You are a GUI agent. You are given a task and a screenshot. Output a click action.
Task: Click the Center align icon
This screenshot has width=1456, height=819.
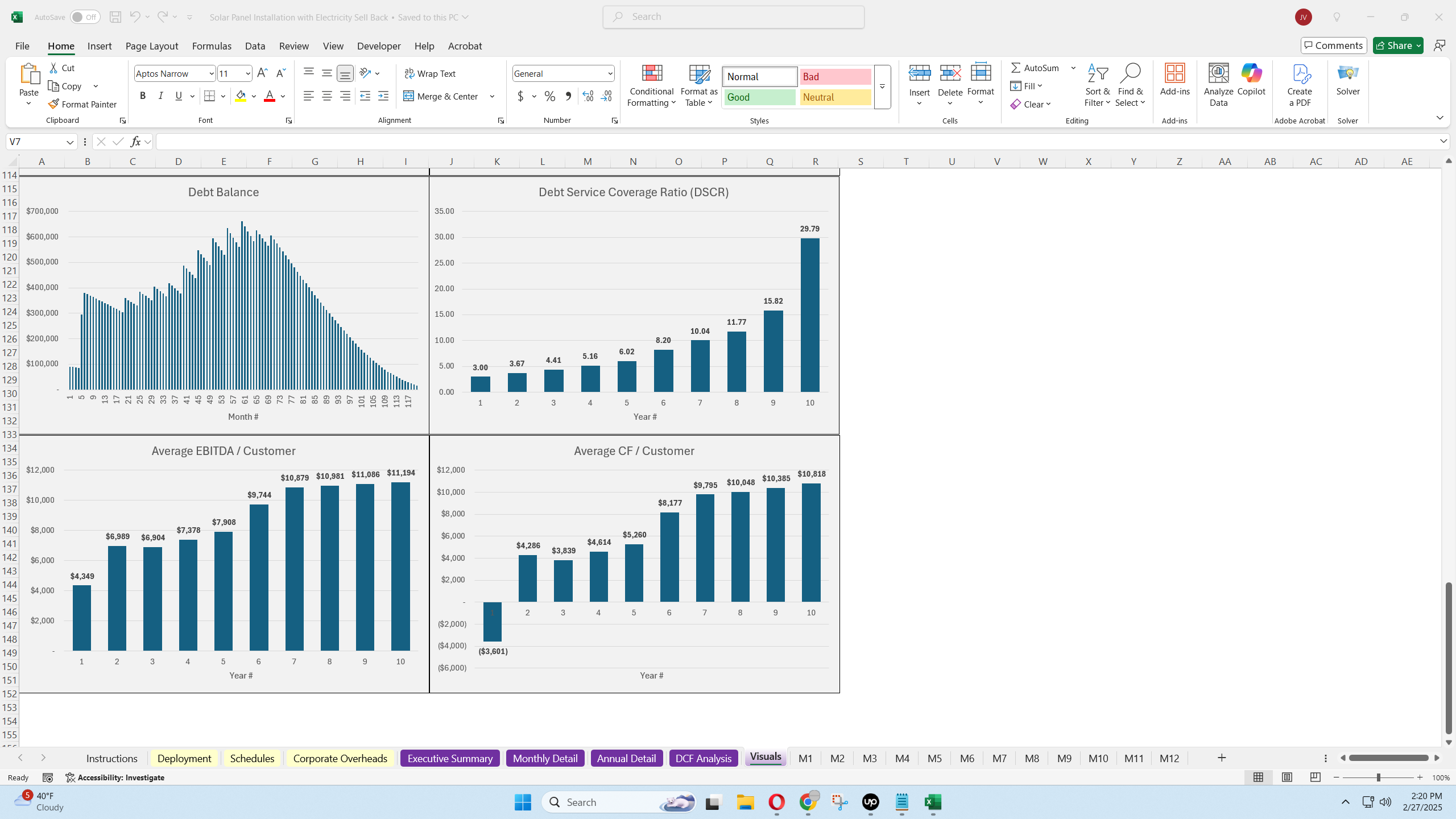pos(327,96)
